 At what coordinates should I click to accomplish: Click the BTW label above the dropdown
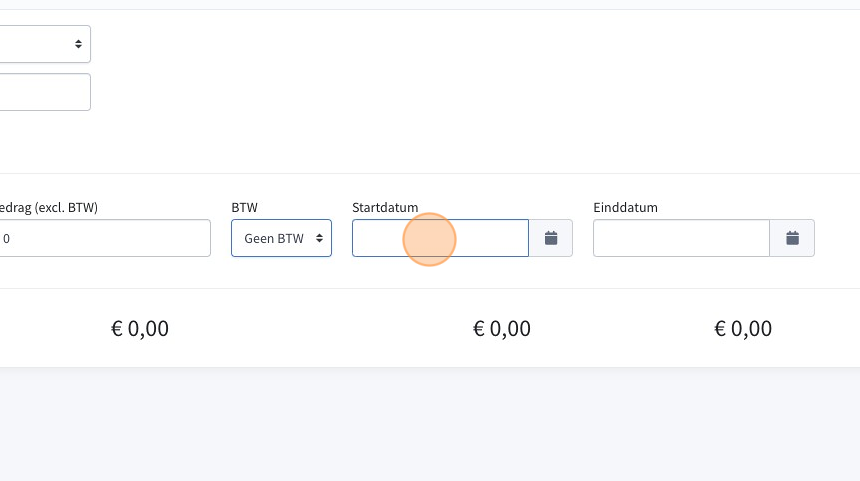click(x=245, y=207)
